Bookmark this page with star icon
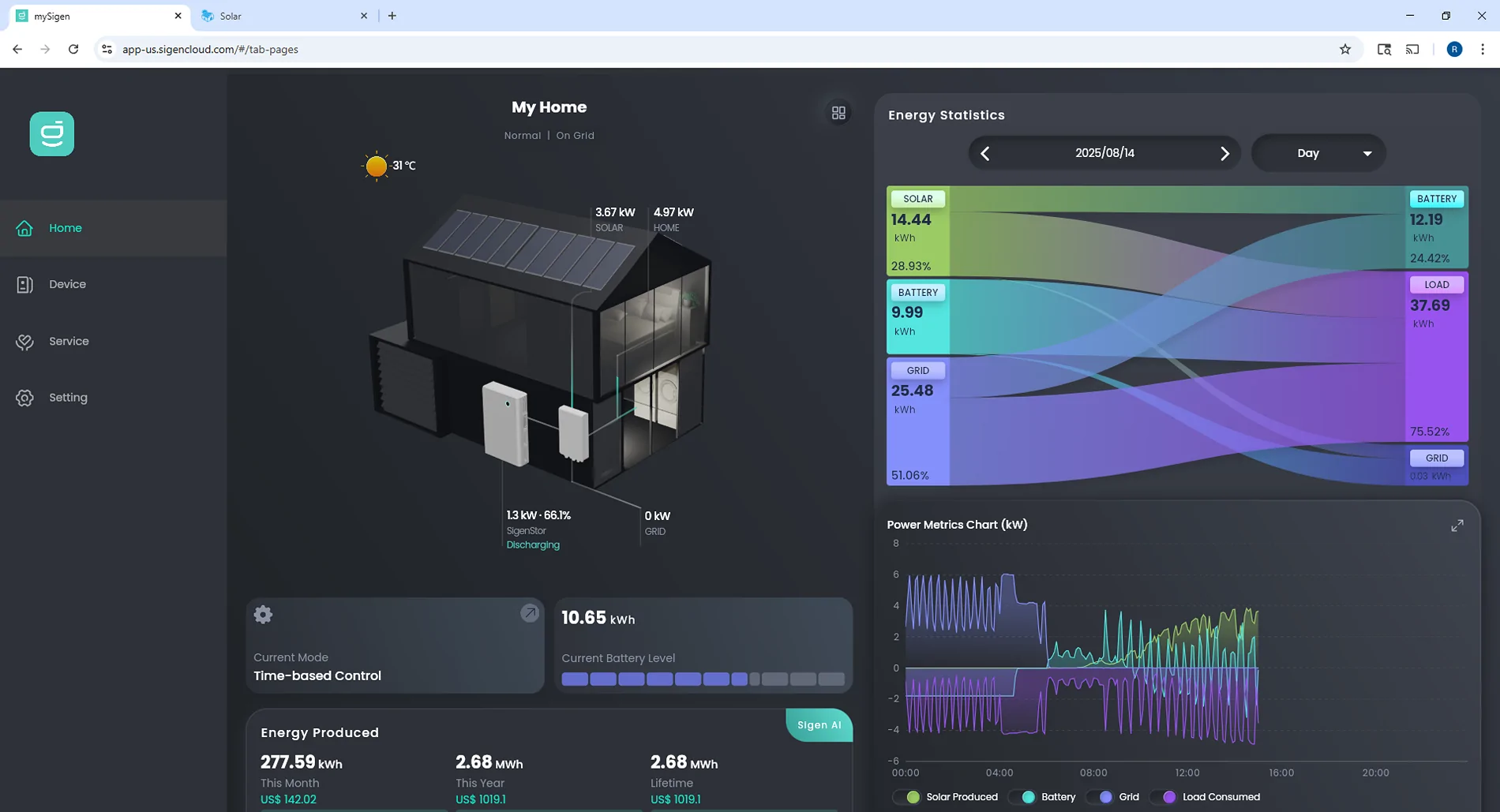The image size is (1500, 812). click(1345, 49)
